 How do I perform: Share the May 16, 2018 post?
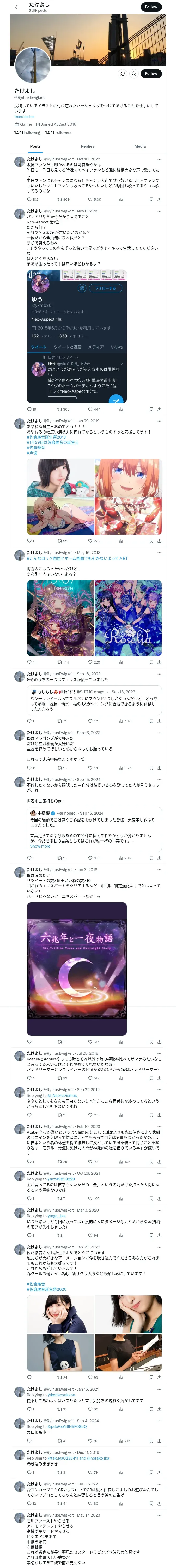(x=159, y=662)
